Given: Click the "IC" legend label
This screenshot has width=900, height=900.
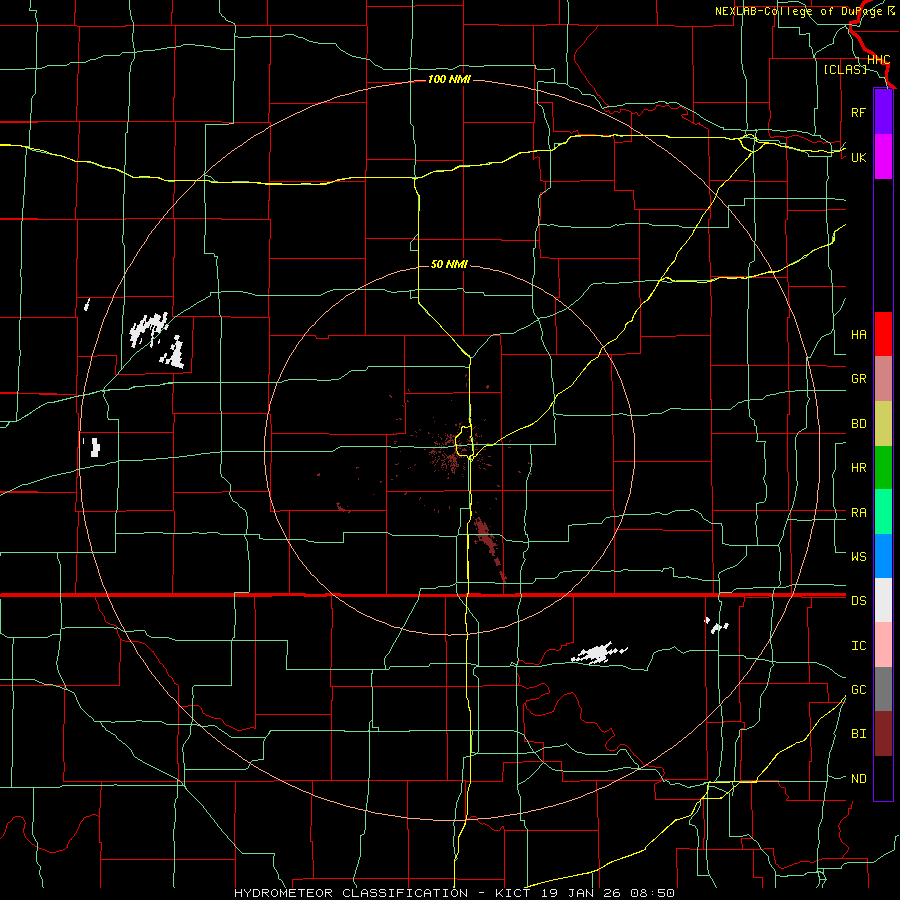Looking at the screenshot, I should coord(858,646).
